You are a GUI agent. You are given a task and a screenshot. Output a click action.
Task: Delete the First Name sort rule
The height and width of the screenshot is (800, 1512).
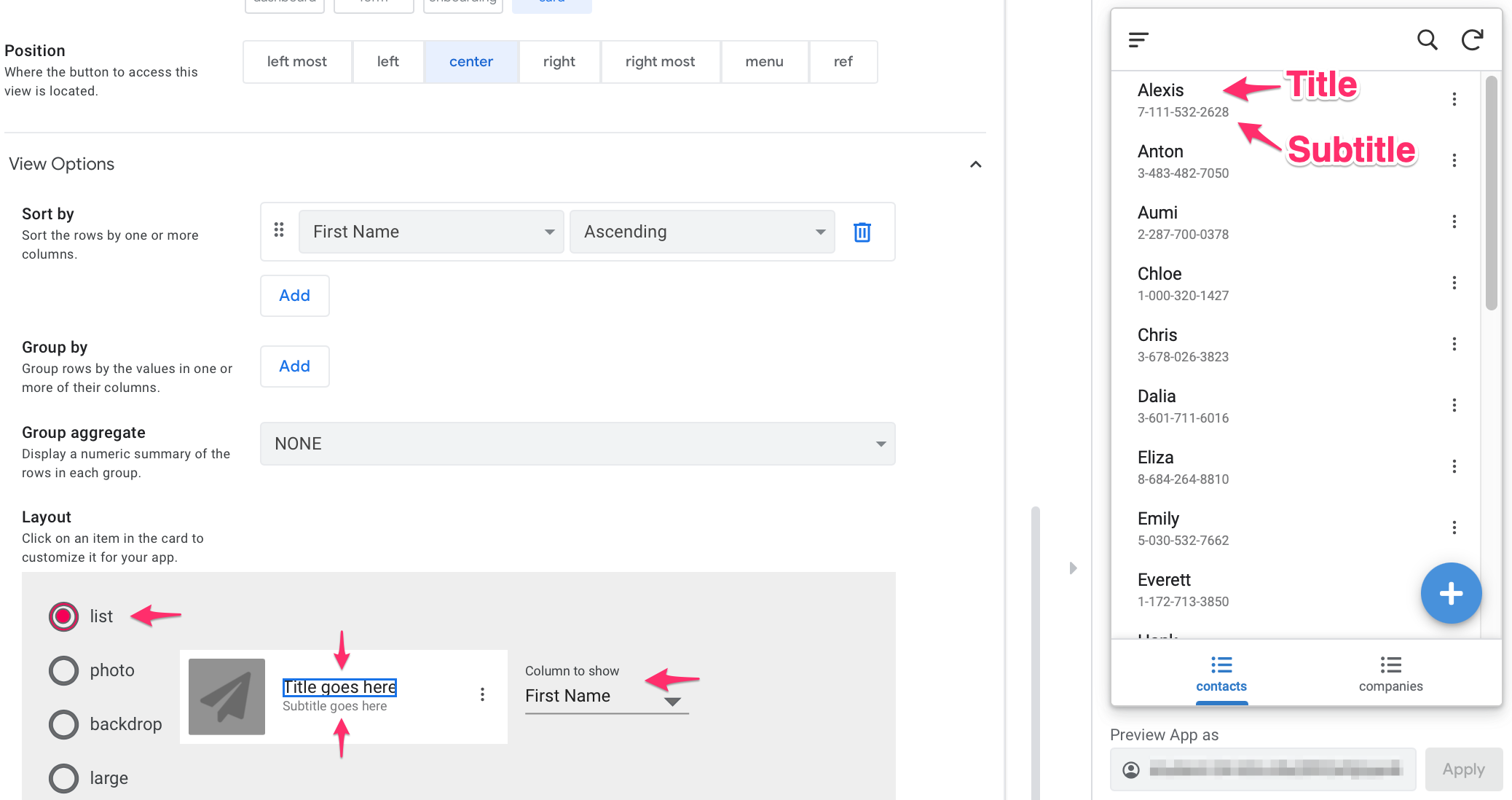point(862,232)
